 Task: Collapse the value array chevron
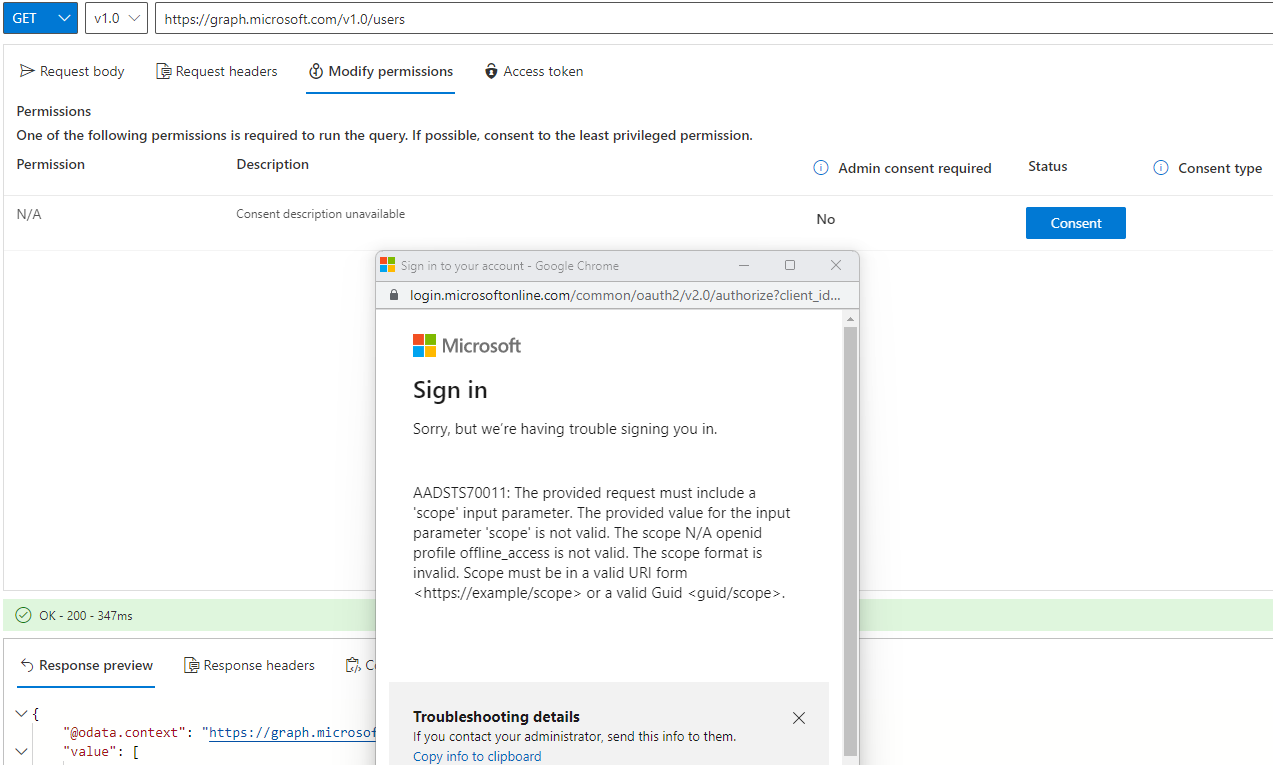(23, 751)
